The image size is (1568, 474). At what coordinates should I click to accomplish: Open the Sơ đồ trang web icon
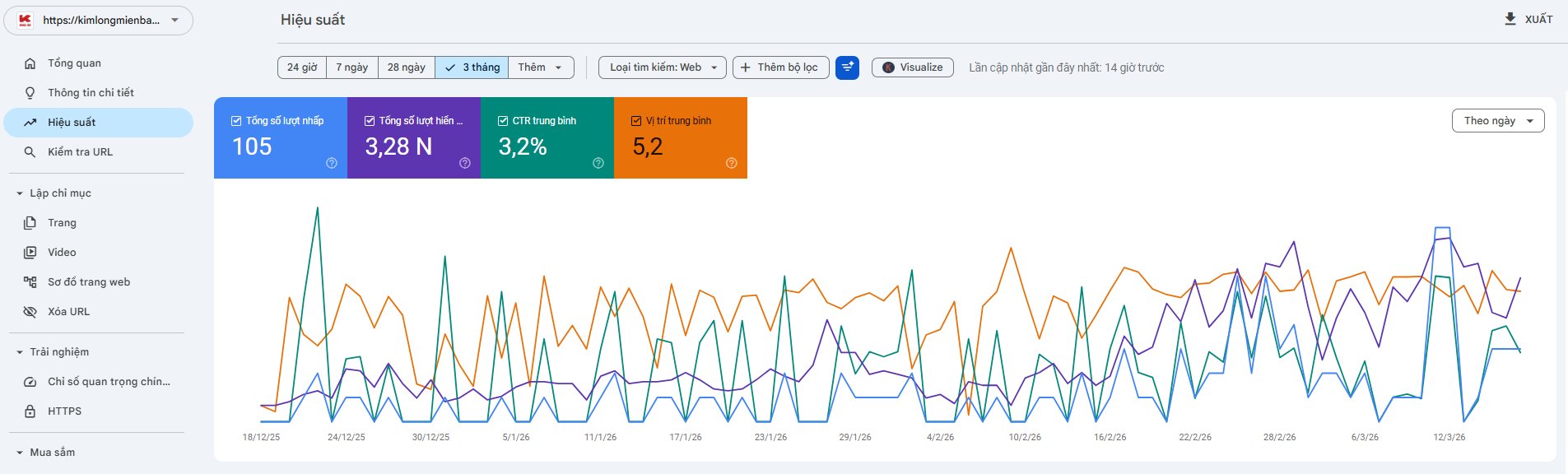point(30,282)
